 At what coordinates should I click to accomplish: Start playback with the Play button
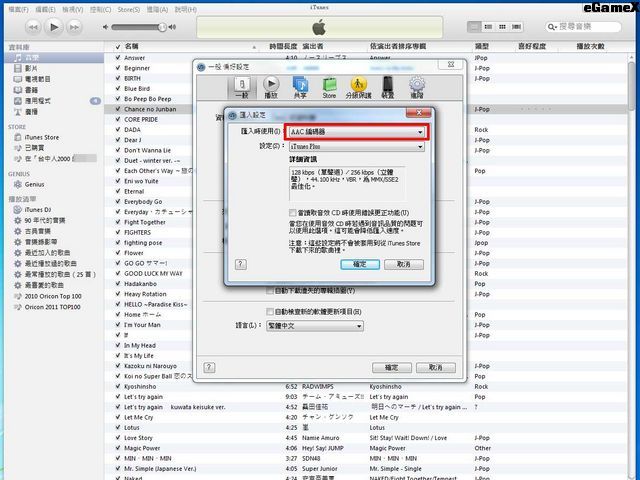(x=54, y=27)
